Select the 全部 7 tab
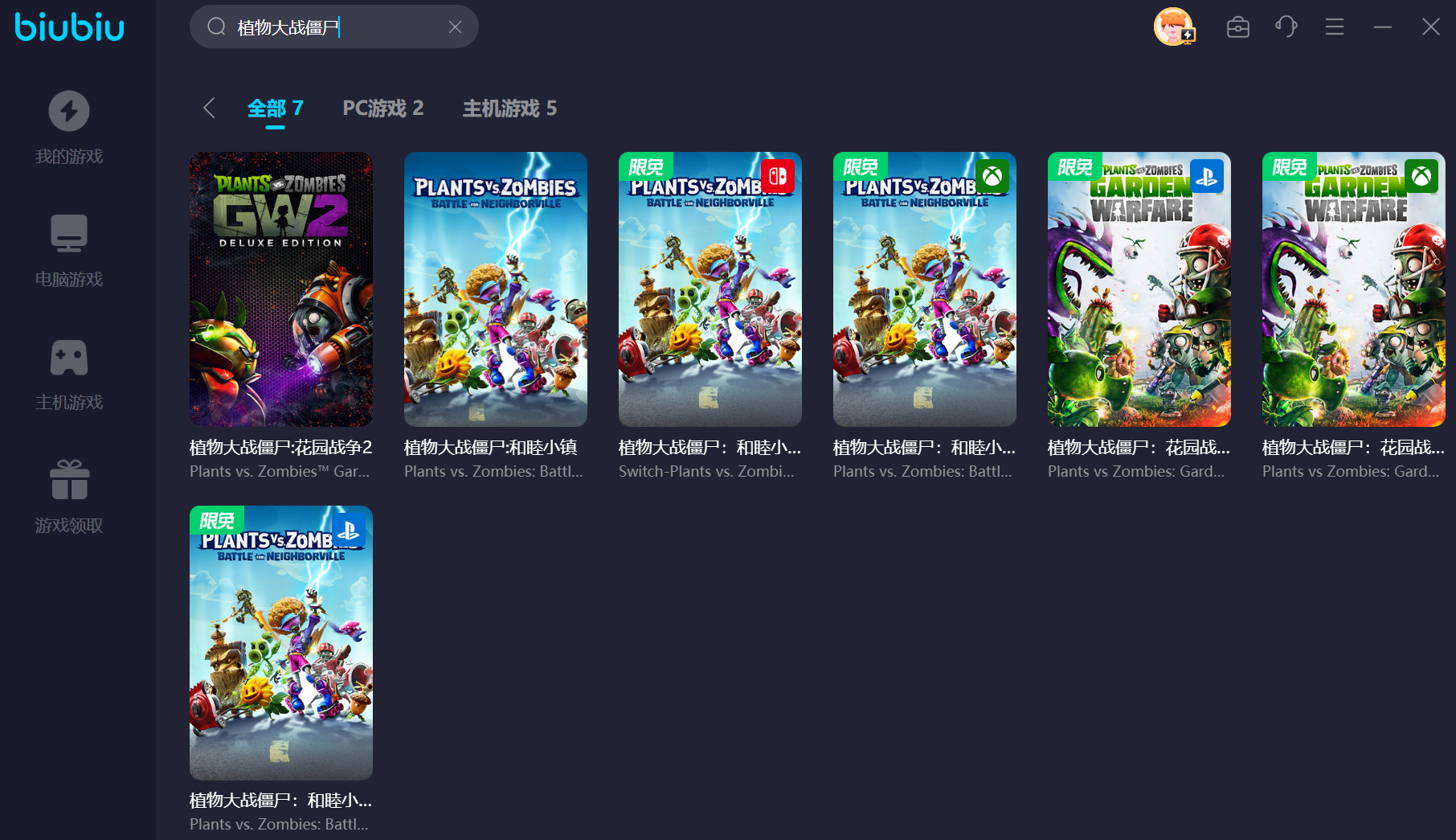This screenshot has width=1456, height=840. 275,108
